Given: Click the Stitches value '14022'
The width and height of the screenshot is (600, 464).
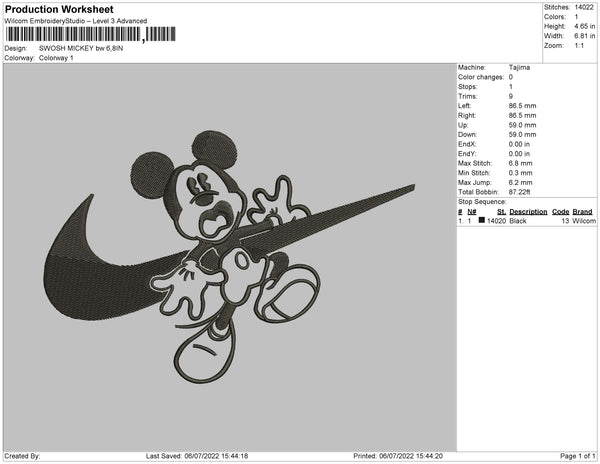Looking at the screenshot, I should click(x=584, y=7).
